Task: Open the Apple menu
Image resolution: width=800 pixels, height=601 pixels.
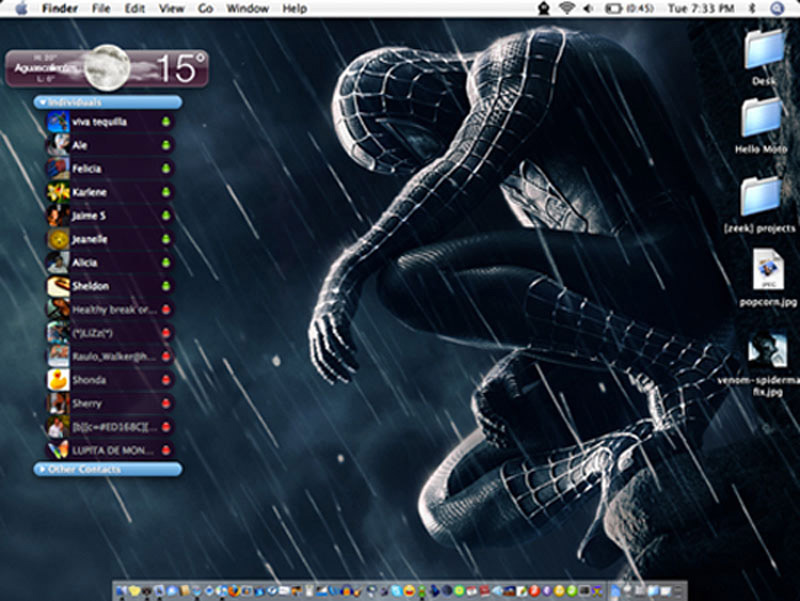Action: click(21, 8)
